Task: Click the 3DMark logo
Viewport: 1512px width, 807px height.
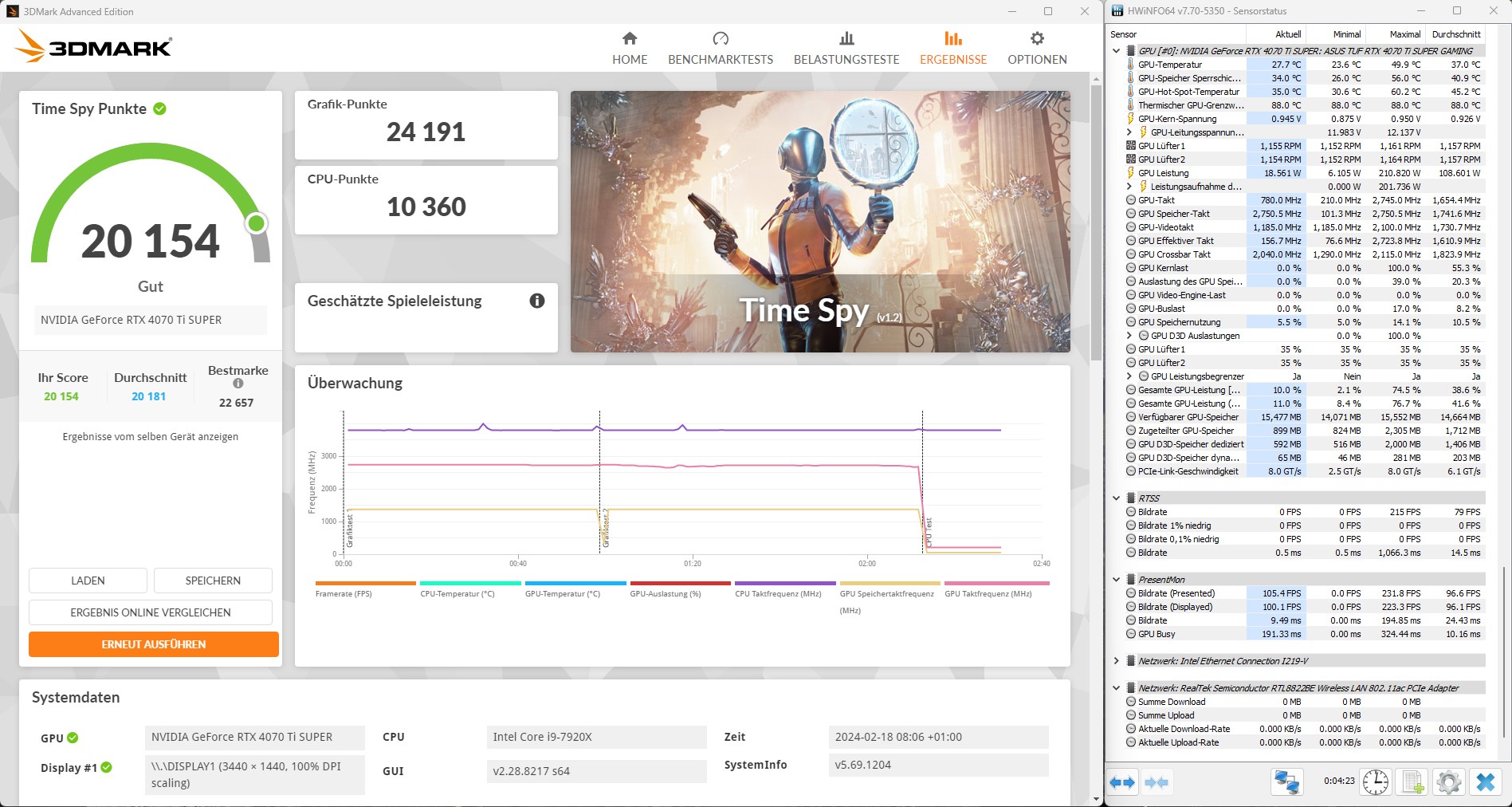Action: [93, 47]
